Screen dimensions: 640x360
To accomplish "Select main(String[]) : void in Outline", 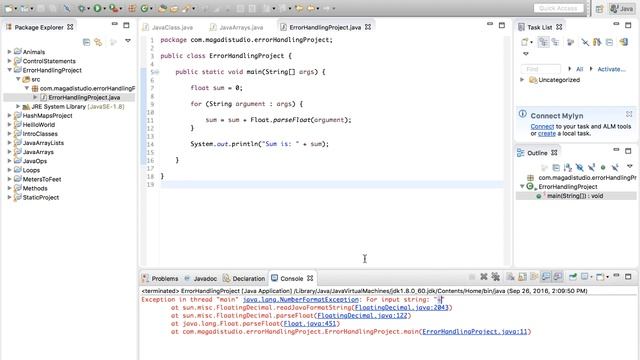I will [x=575, y=196].
